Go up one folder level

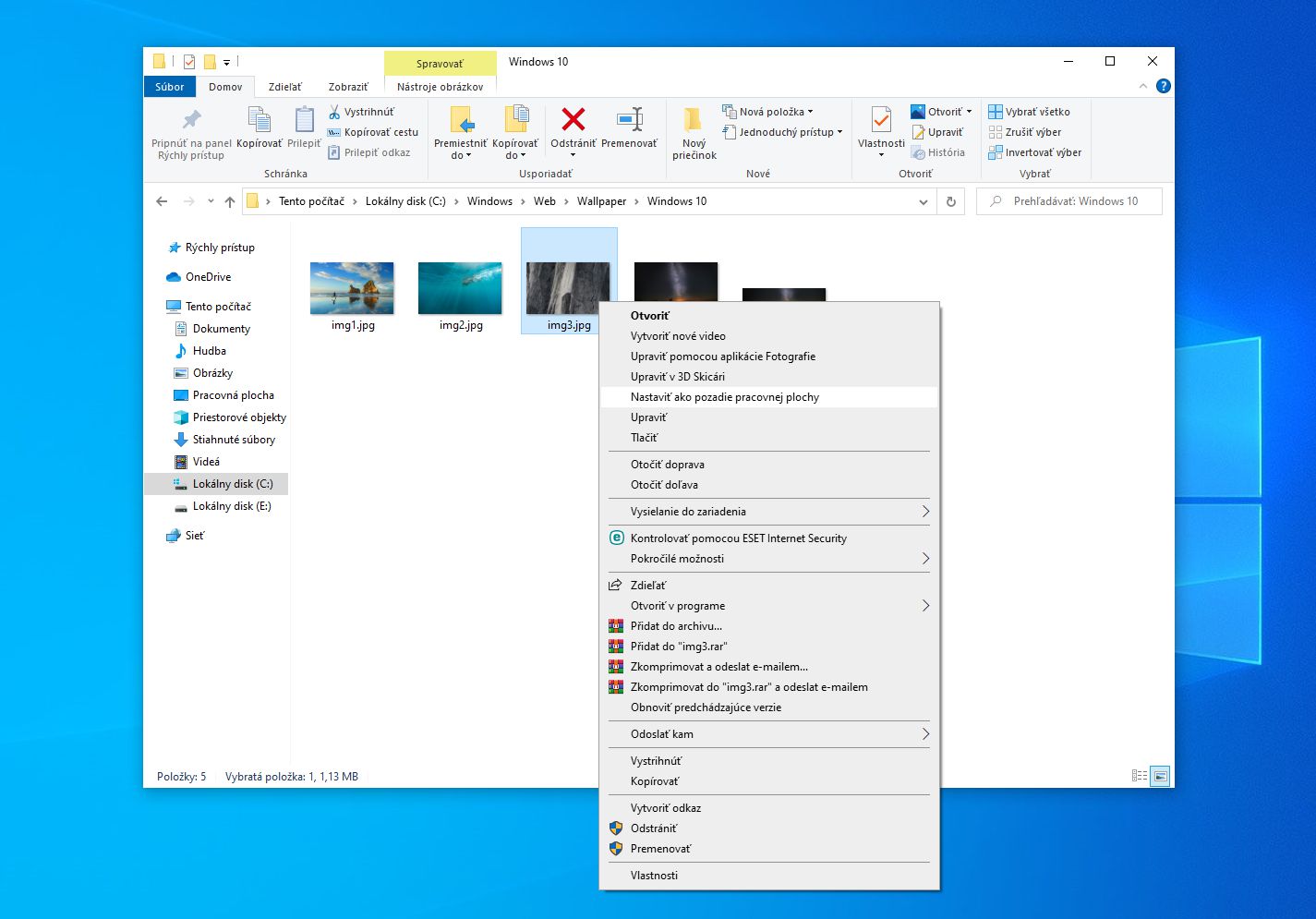point(230,201)
